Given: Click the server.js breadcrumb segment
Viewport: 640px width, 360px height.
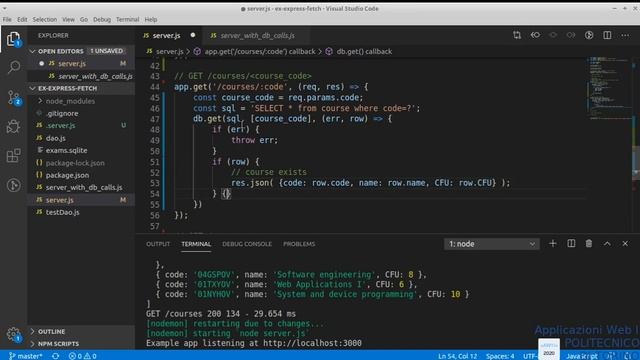Looking at the screenshot, I should point(169,51).
